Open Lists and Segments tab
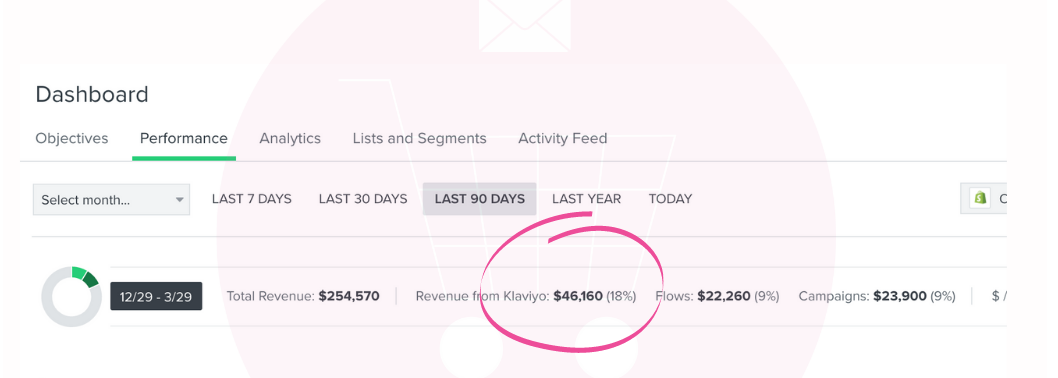Viewport: 1058px width, 378px height. point(419,138)
